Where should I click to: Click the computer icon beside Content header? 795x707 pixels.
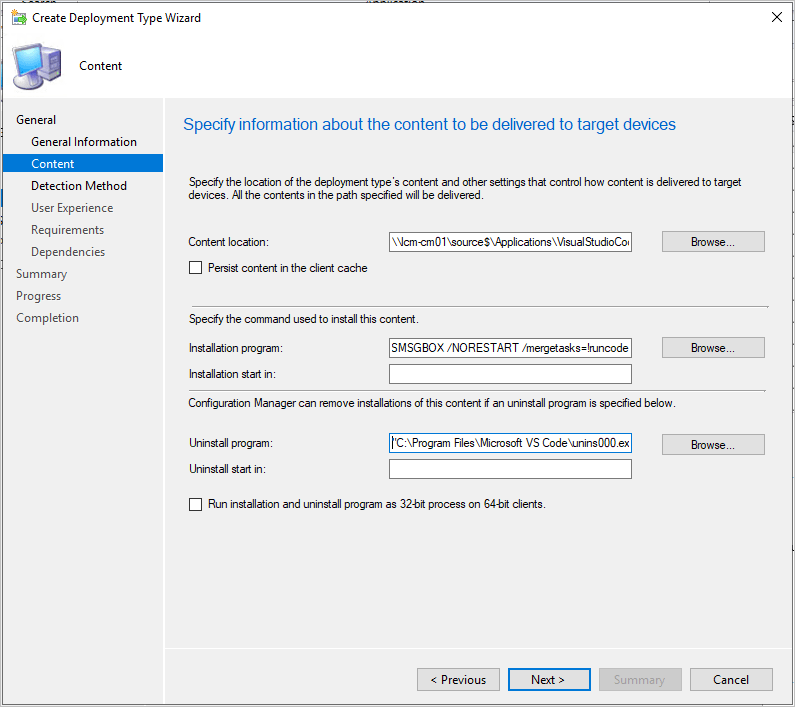(37, 66)
